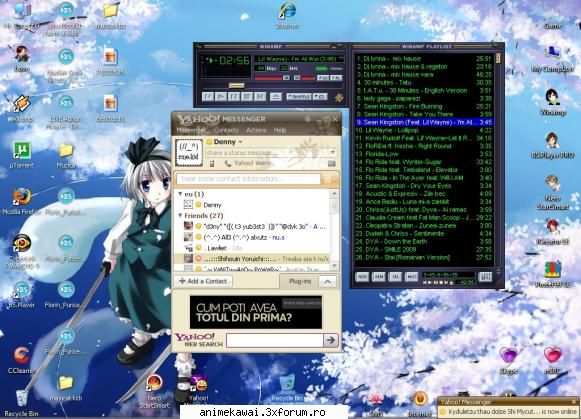Screen dimensions: 581x419
Task: Open the Mozilla Firefox desktop shortcut
Action: (x=21, y=202)
